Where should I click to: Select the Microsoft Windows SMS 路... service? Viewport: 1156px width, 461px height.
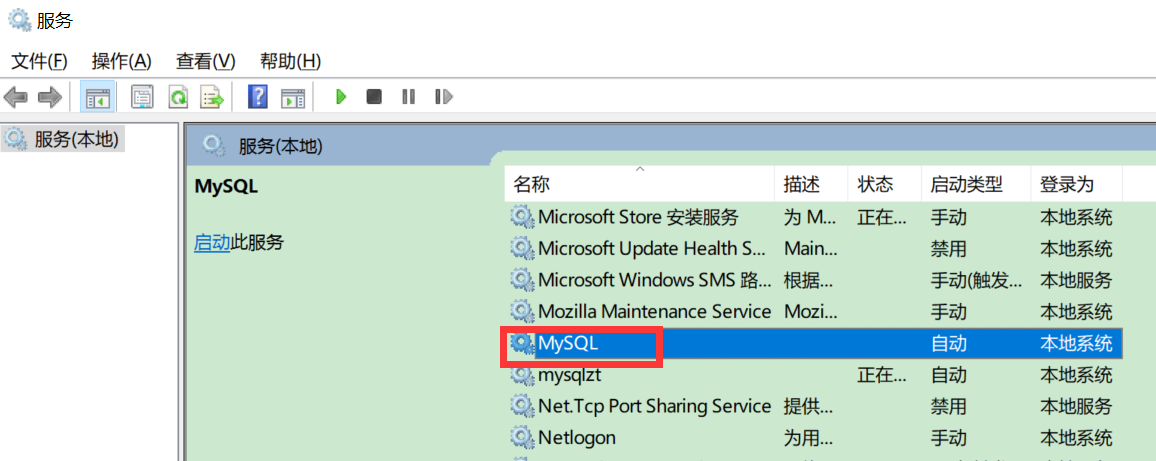(655, 280)
